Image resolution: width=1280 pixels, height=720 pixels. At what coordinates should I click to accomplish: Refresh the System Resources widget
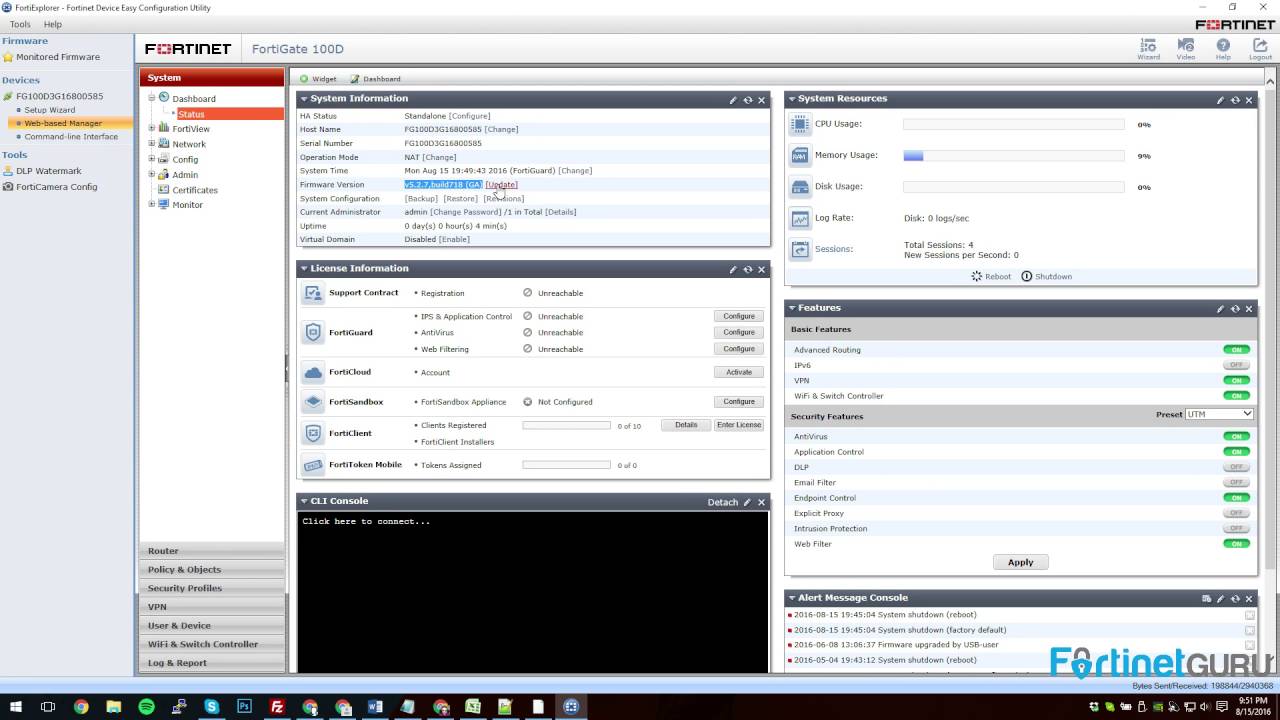1235,100
